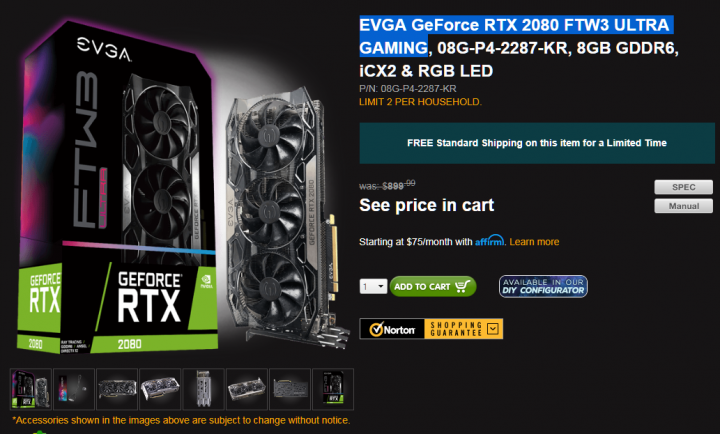Open the SPEC tab button
This screenshot has width=720, height=434.
683,187
